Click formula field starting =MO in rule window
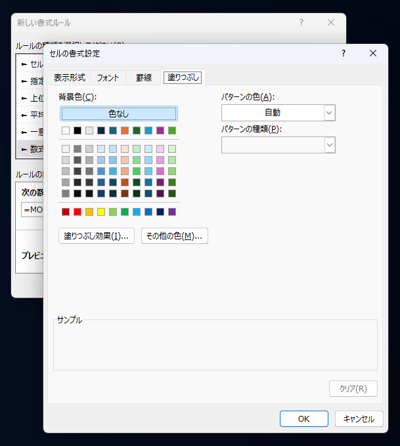Image resolution: width=400 pixels, height=446 pixels. (32, 210)
